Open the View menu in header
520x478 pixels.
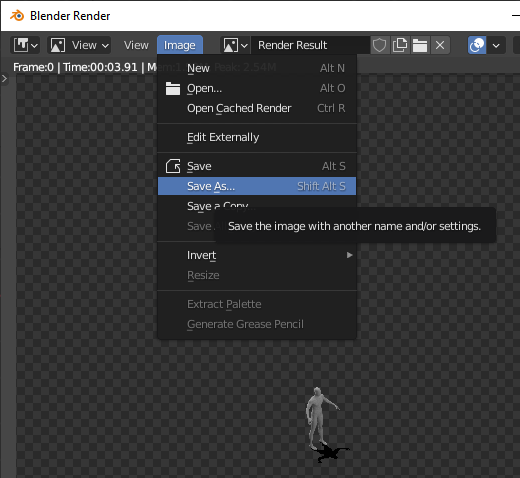pos(136,45)
